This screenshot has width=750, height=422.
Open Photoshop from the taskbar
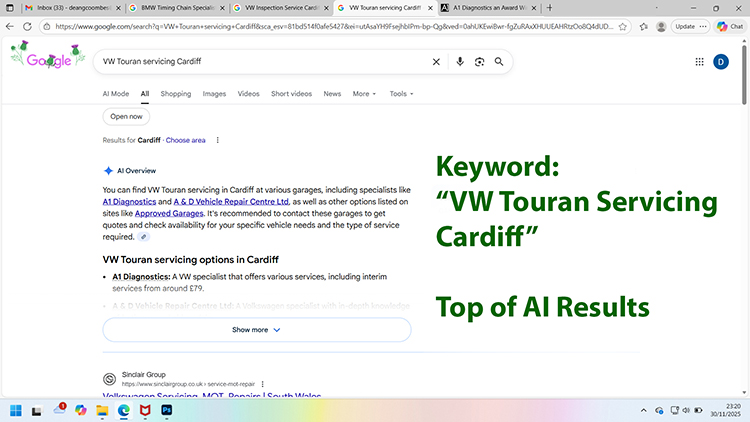click(167, 410)
